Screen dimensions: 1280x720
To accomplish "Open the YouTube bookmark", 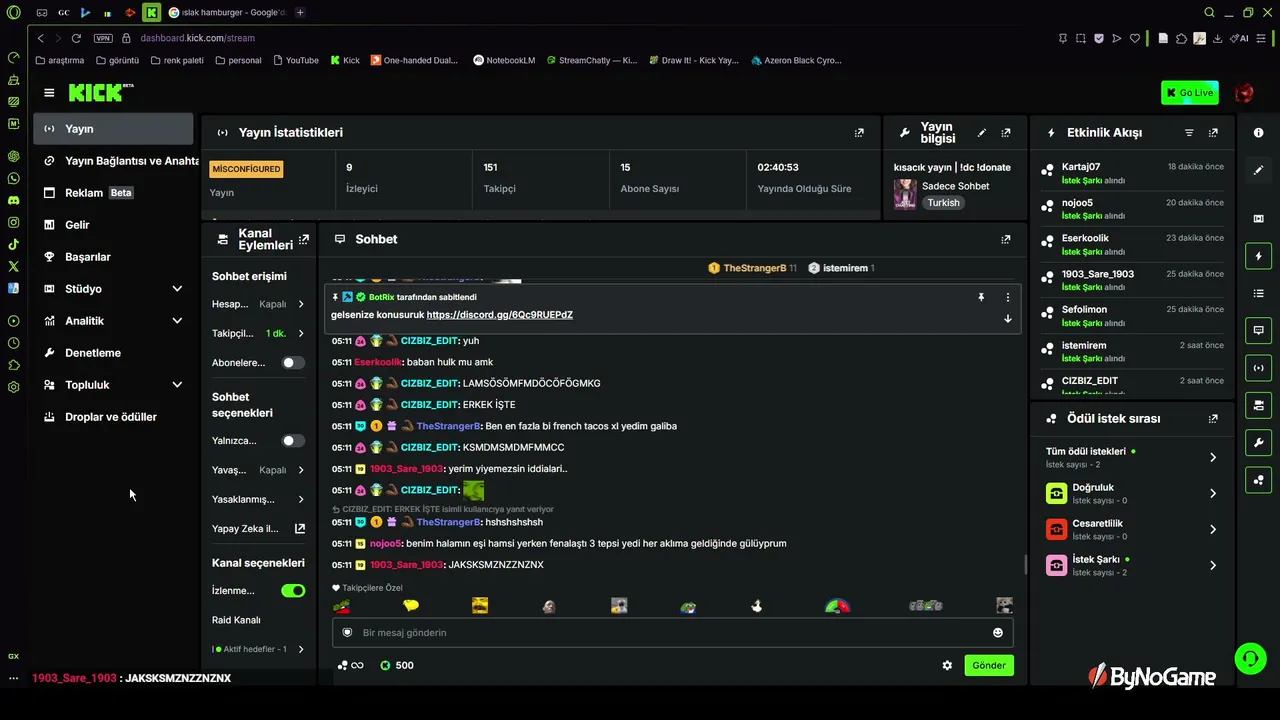I will (x=295, y=60).
